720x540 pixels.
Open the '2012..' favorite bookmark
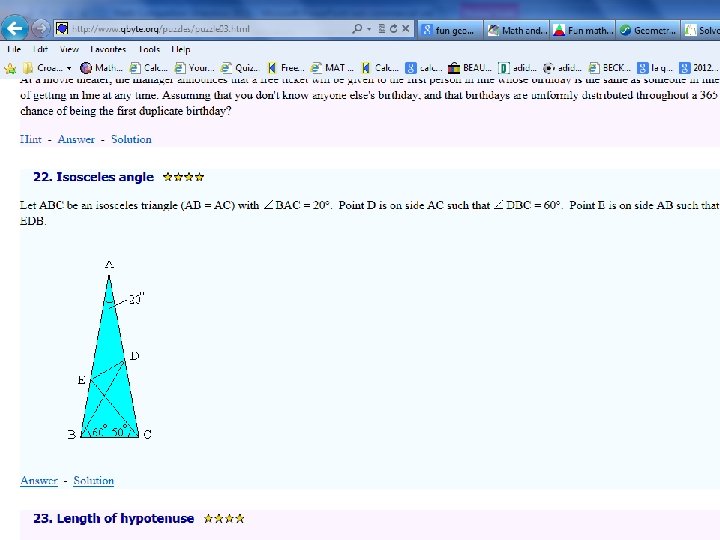tap(698, 68)
